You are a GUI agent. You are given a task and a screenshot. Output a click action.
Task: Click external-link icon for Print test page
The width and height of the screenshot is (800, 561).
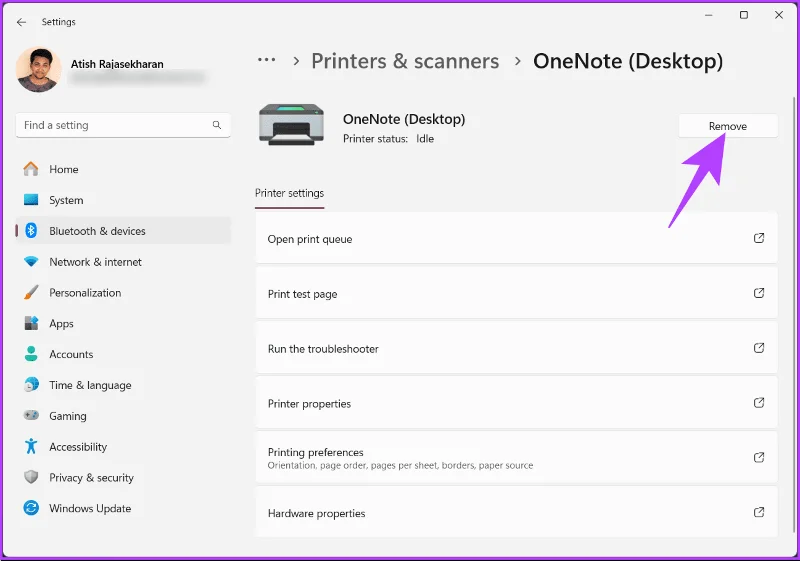(x=759, y=293)
